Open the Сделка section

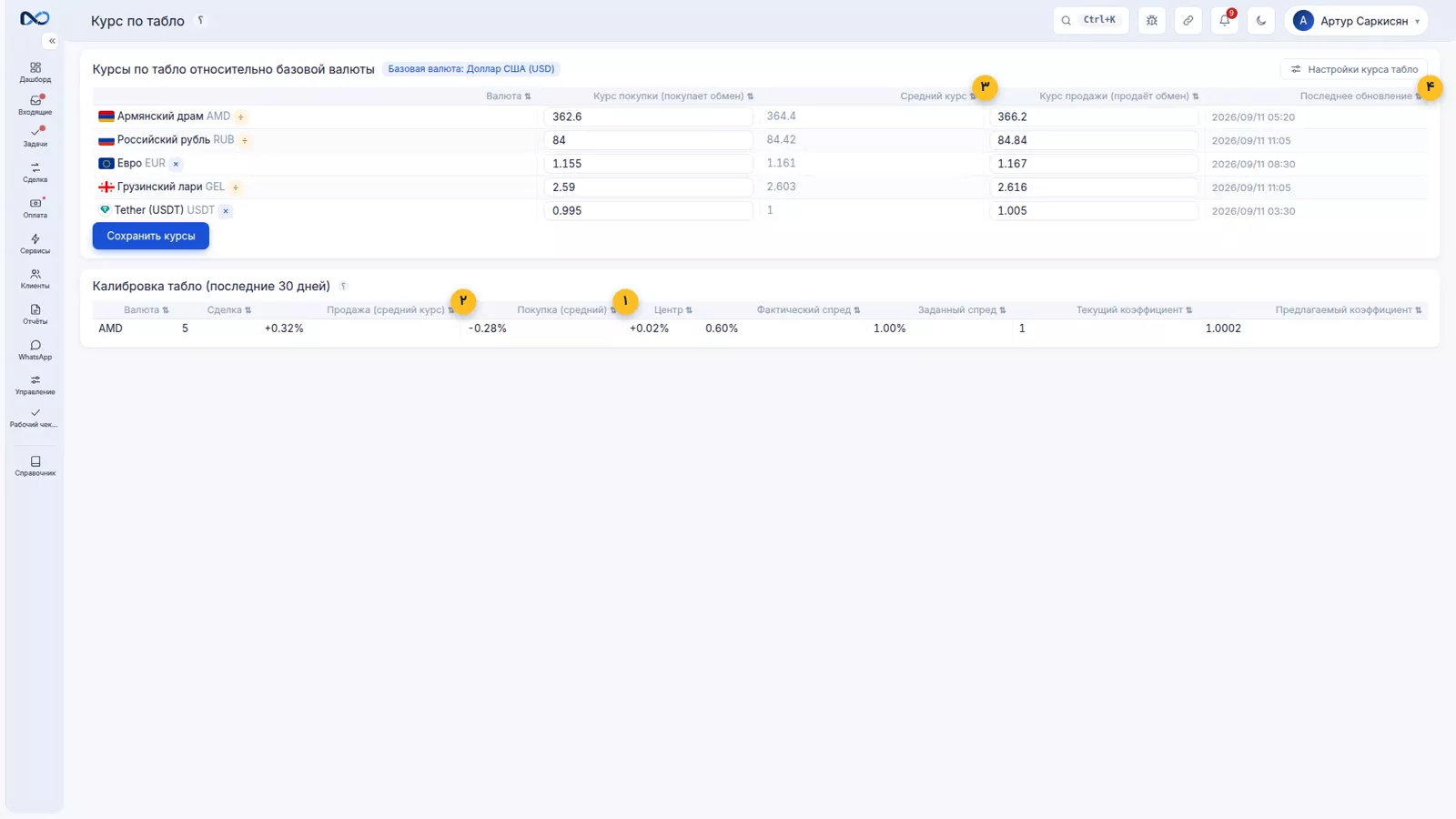[x=35, y=173]
